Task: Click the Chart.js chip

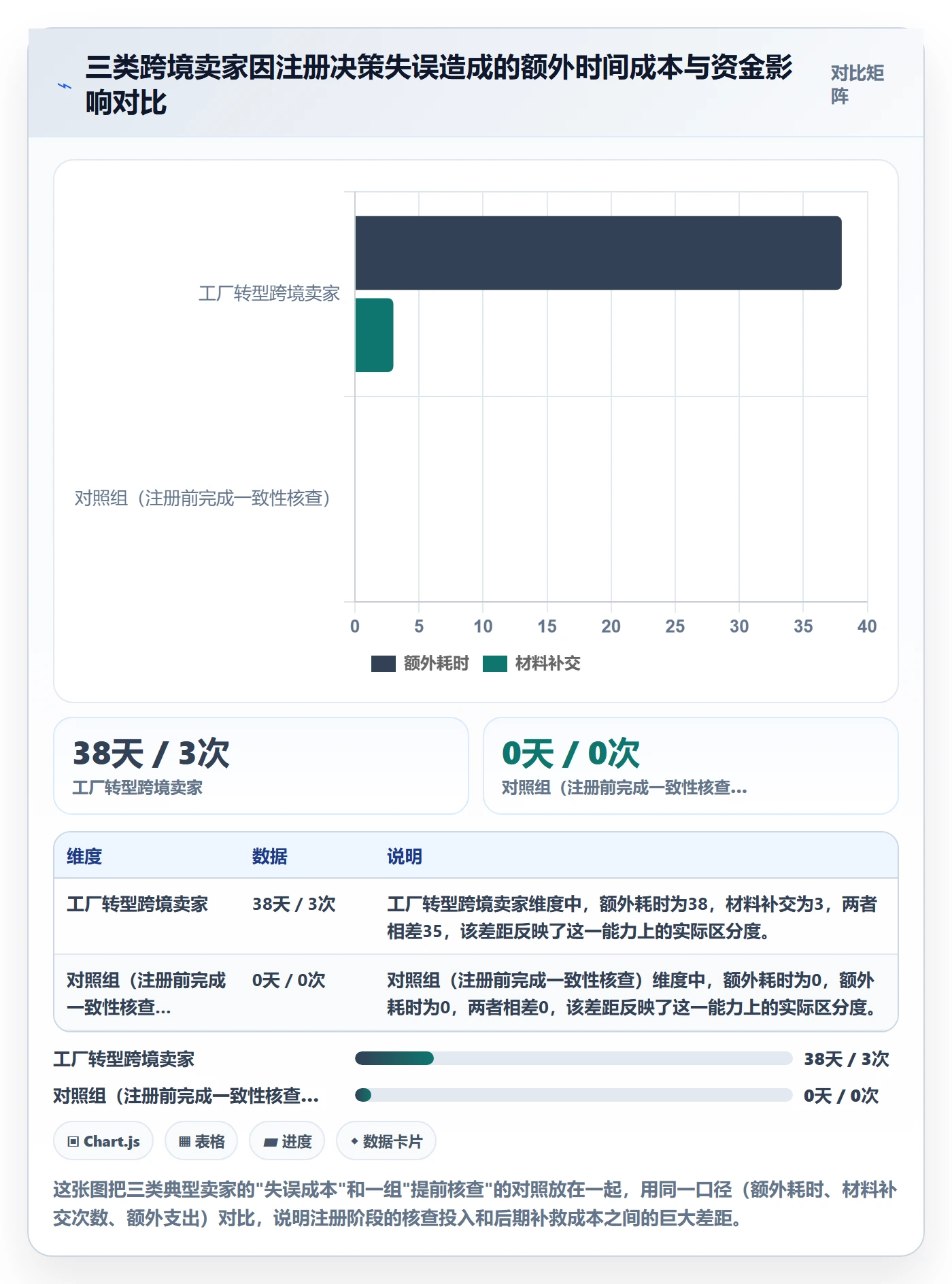Action: tap(103, 1141)
